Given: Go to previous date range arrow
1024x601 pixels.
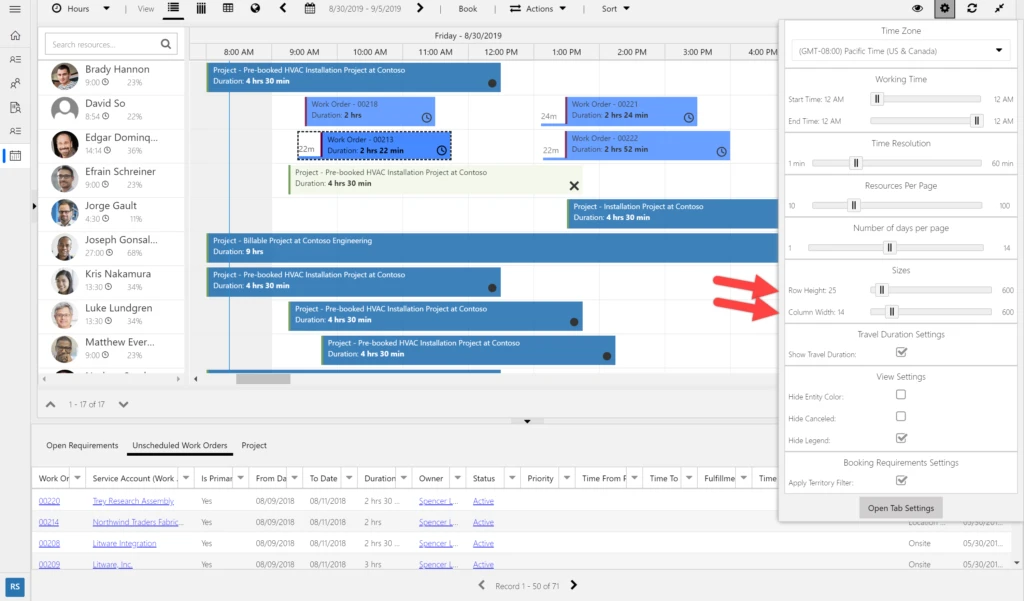Looking at the screenshot, I should pyautogui.click(x=283, y=9).
